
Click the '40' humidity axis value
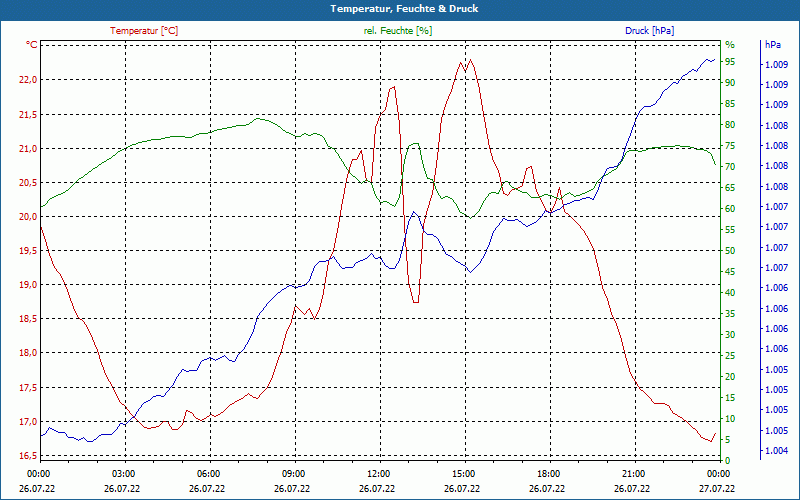(x=730, y=293)
